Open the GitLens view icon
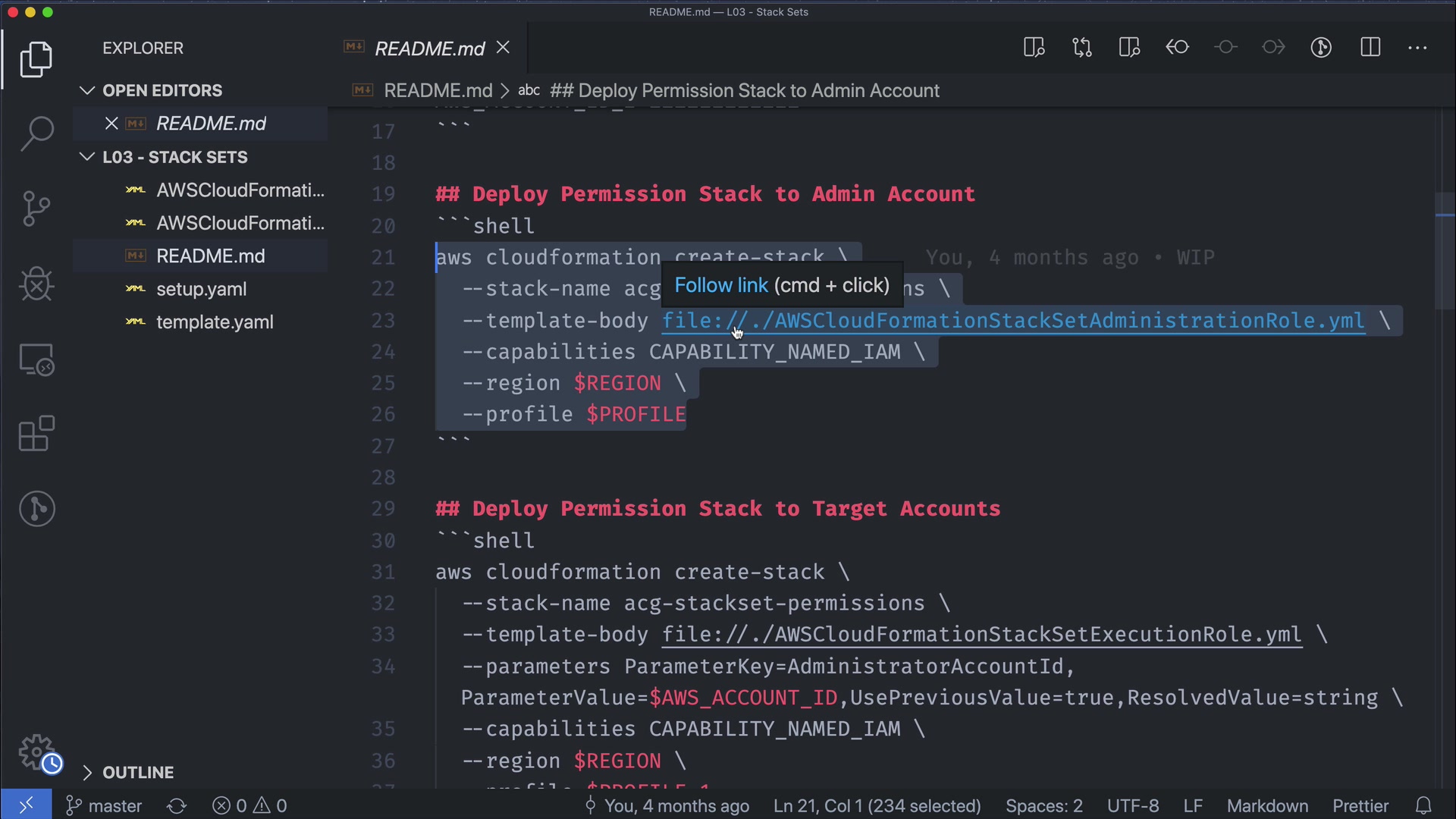Image resolution: width=1456 pixels, height=819 pixels. click(x=36, y=509)
